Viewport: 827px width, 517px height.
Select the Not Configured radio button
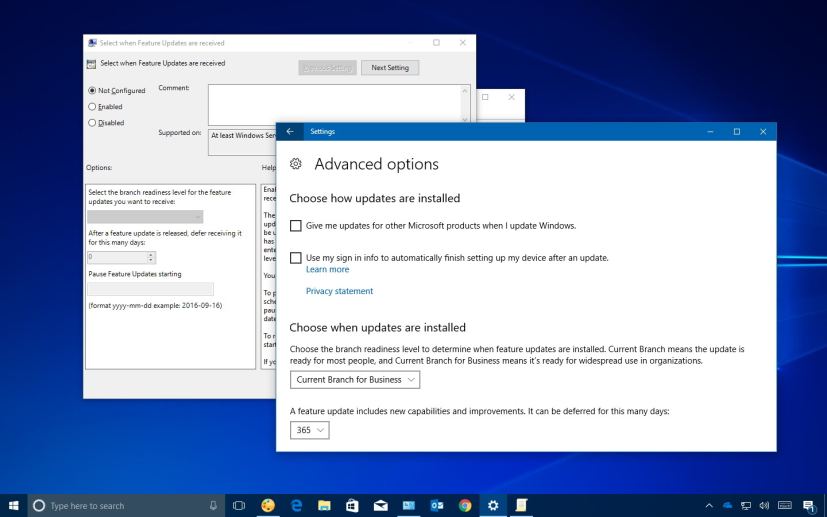point(92,90)
